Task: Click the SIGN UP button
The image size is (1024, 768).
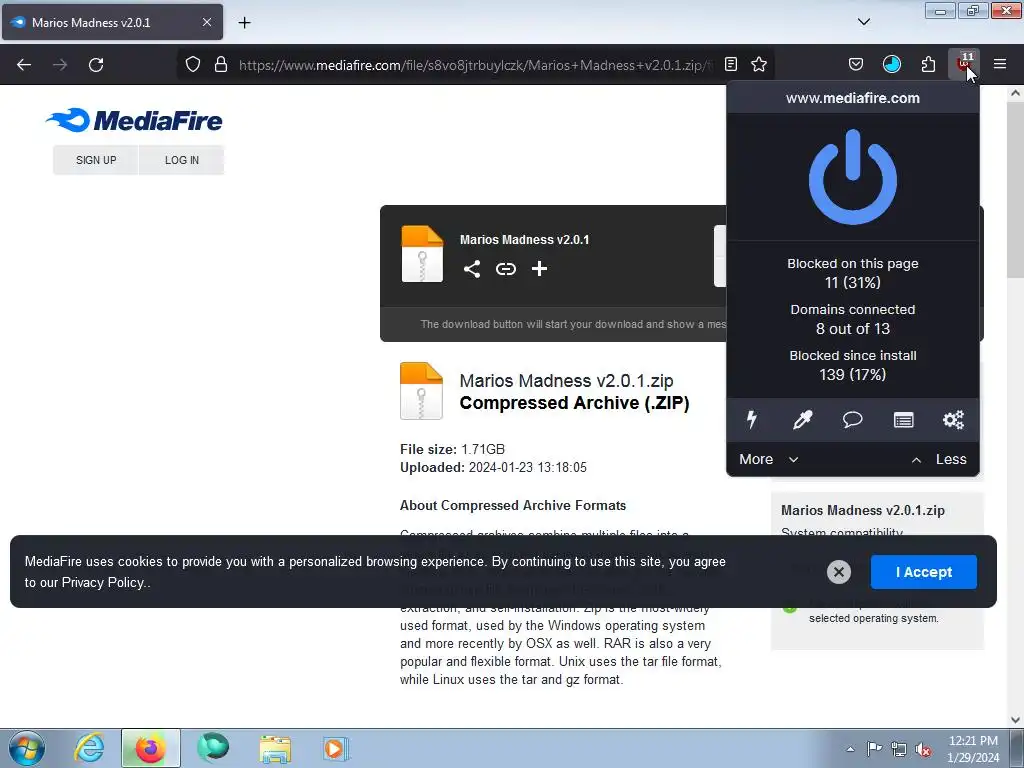Action: pos(96,160)
